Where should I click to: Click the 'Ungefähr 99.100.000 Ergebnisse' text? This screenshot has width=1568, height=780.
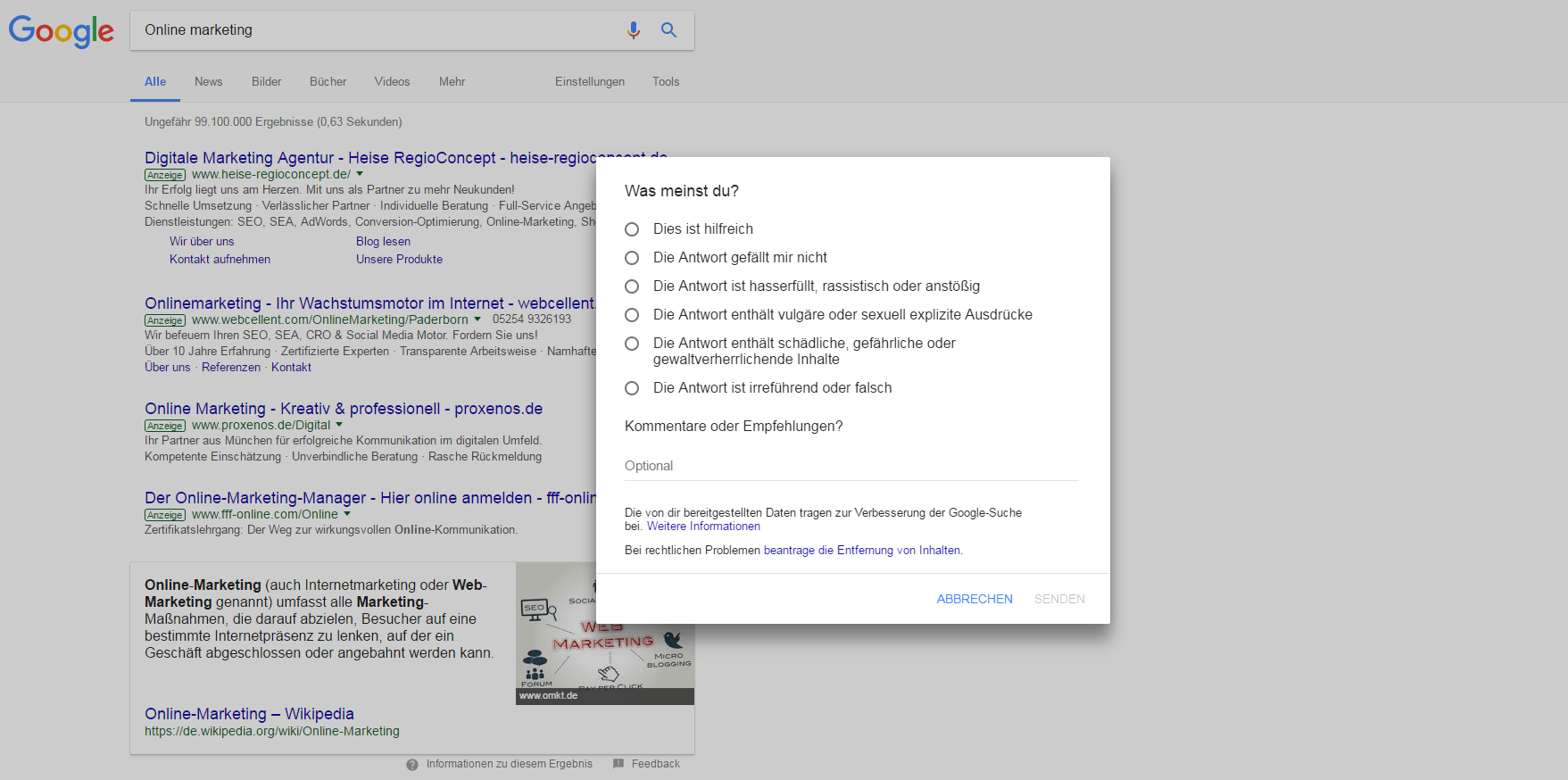[273, 122]
